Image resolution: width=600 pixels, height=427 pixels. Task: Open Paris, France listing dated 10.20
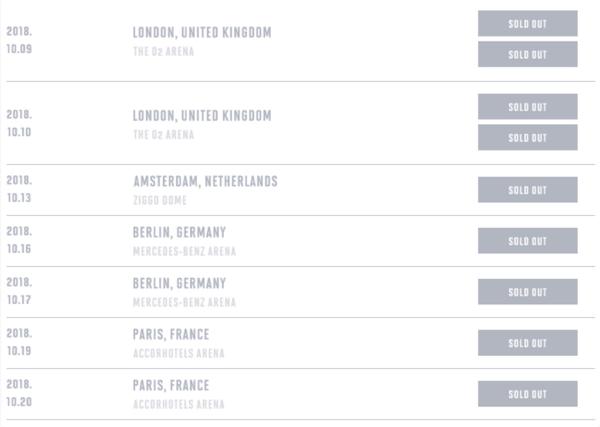(x=171, y=385)
